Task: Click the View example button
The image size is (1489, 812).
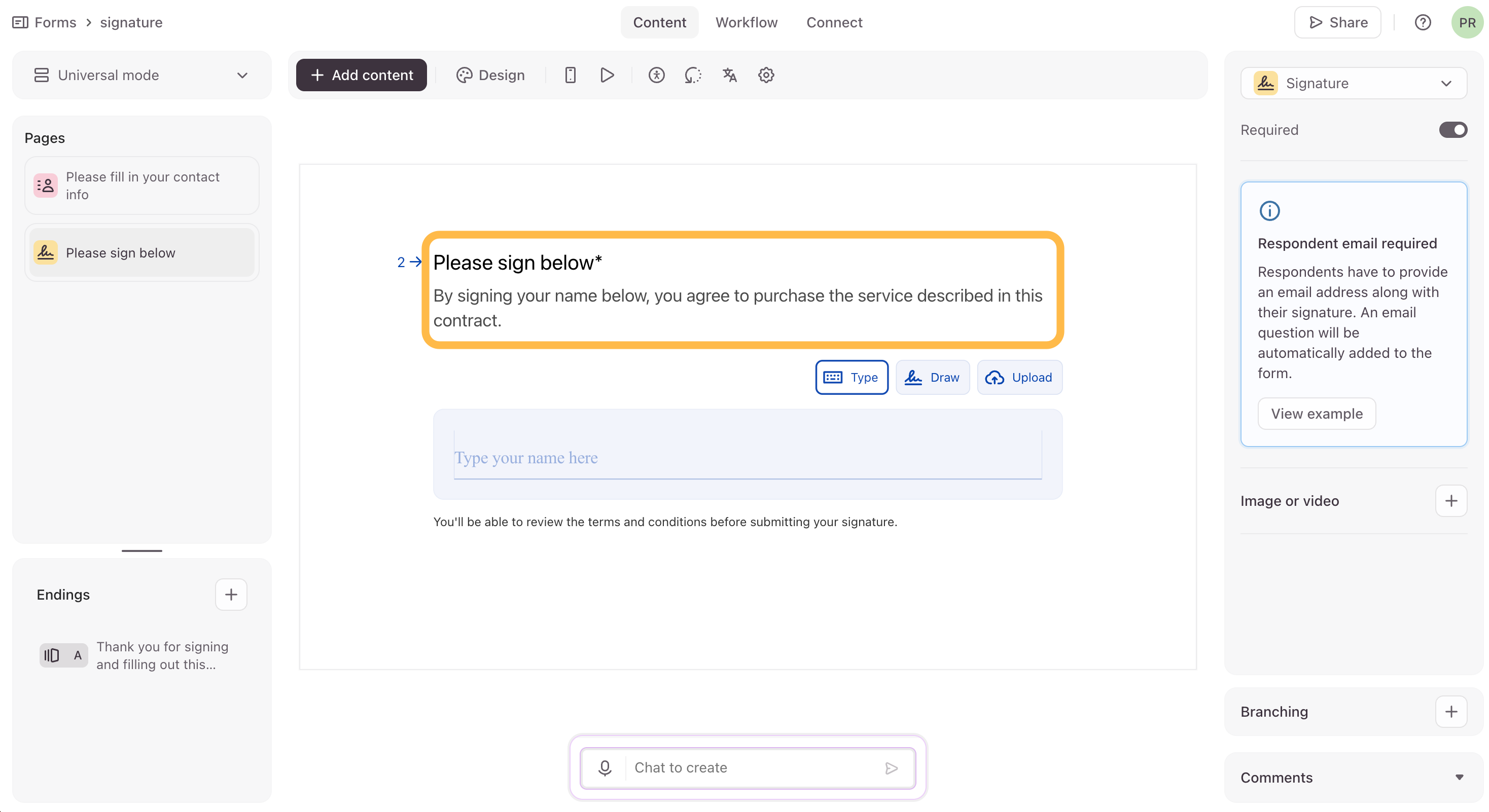Action: point(1316,414)
